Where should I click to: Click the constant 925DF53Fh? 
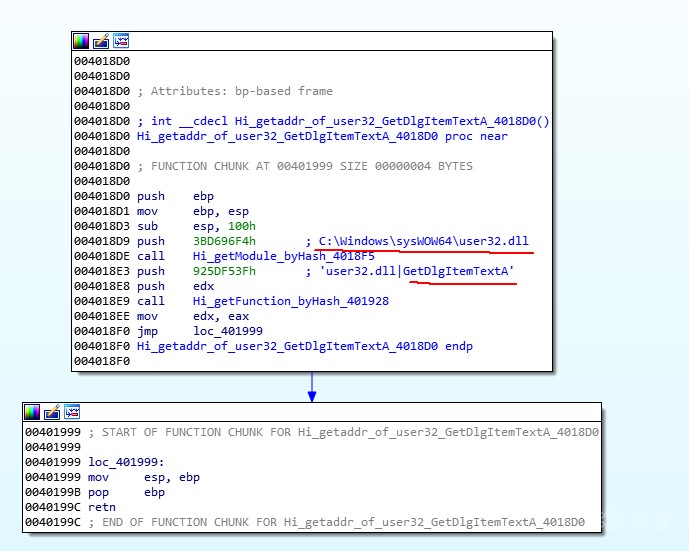point(224,271)
